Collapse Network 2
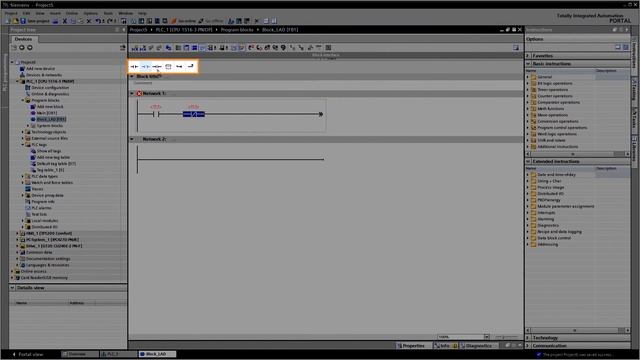Screen dimensions: 640x360 pos(132,139)
